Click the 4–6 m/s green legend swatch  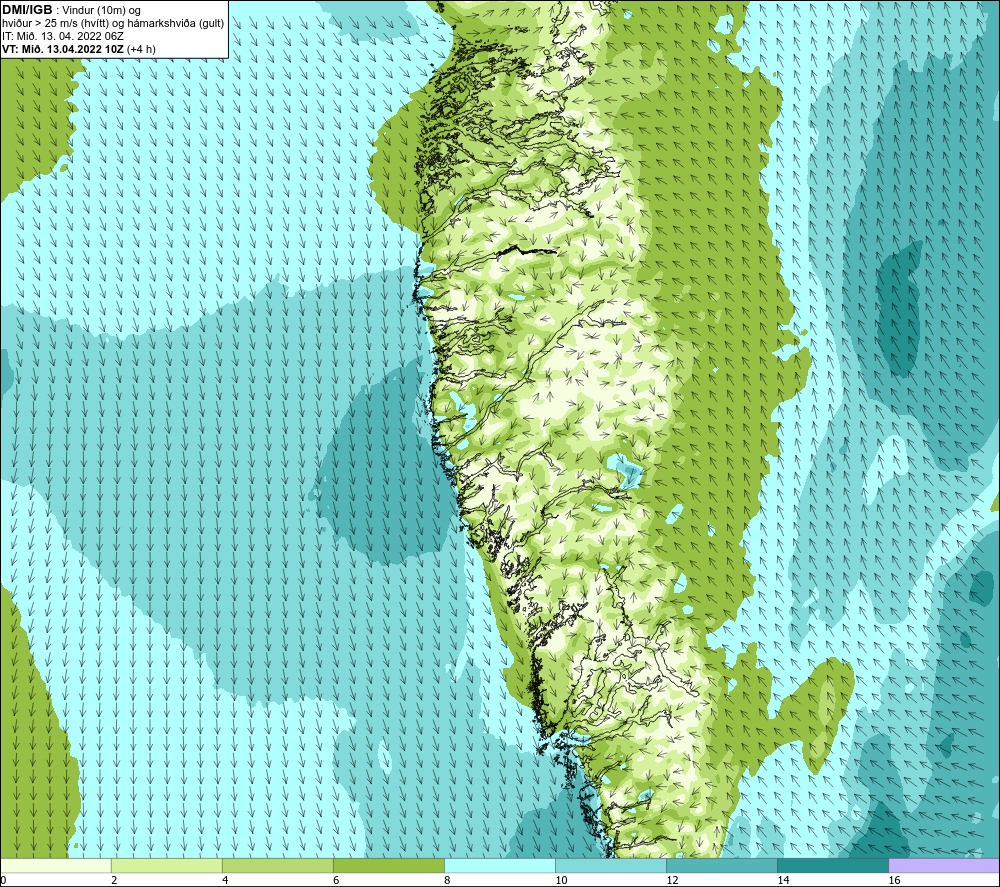(x=277, y=866)
